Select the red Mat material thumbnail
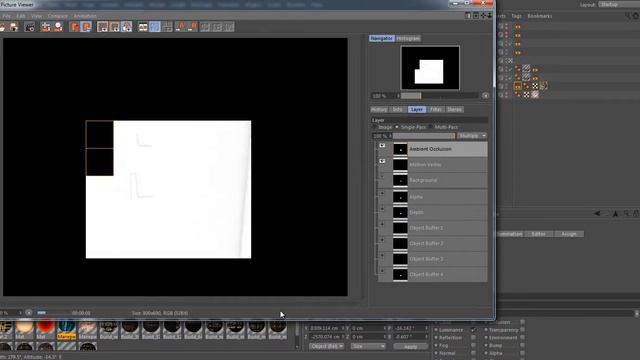This screenshot has height=360, width=640. (45, 329)
